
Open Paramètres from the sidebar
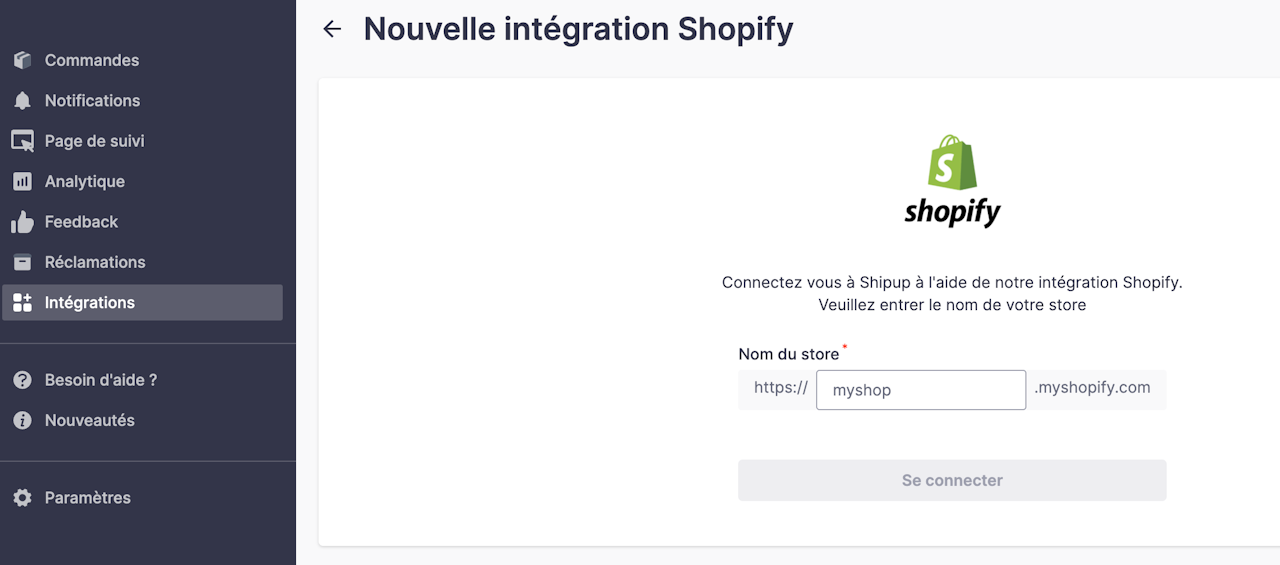coord(87,498)
